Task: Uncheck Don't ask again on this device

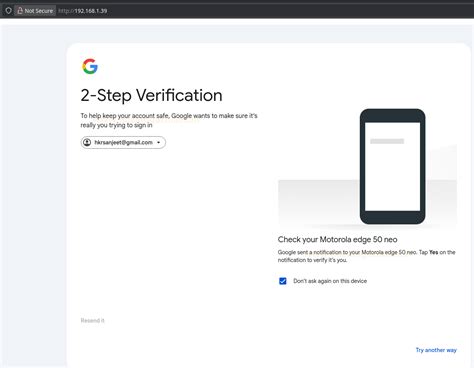Action: coord(283,281)
